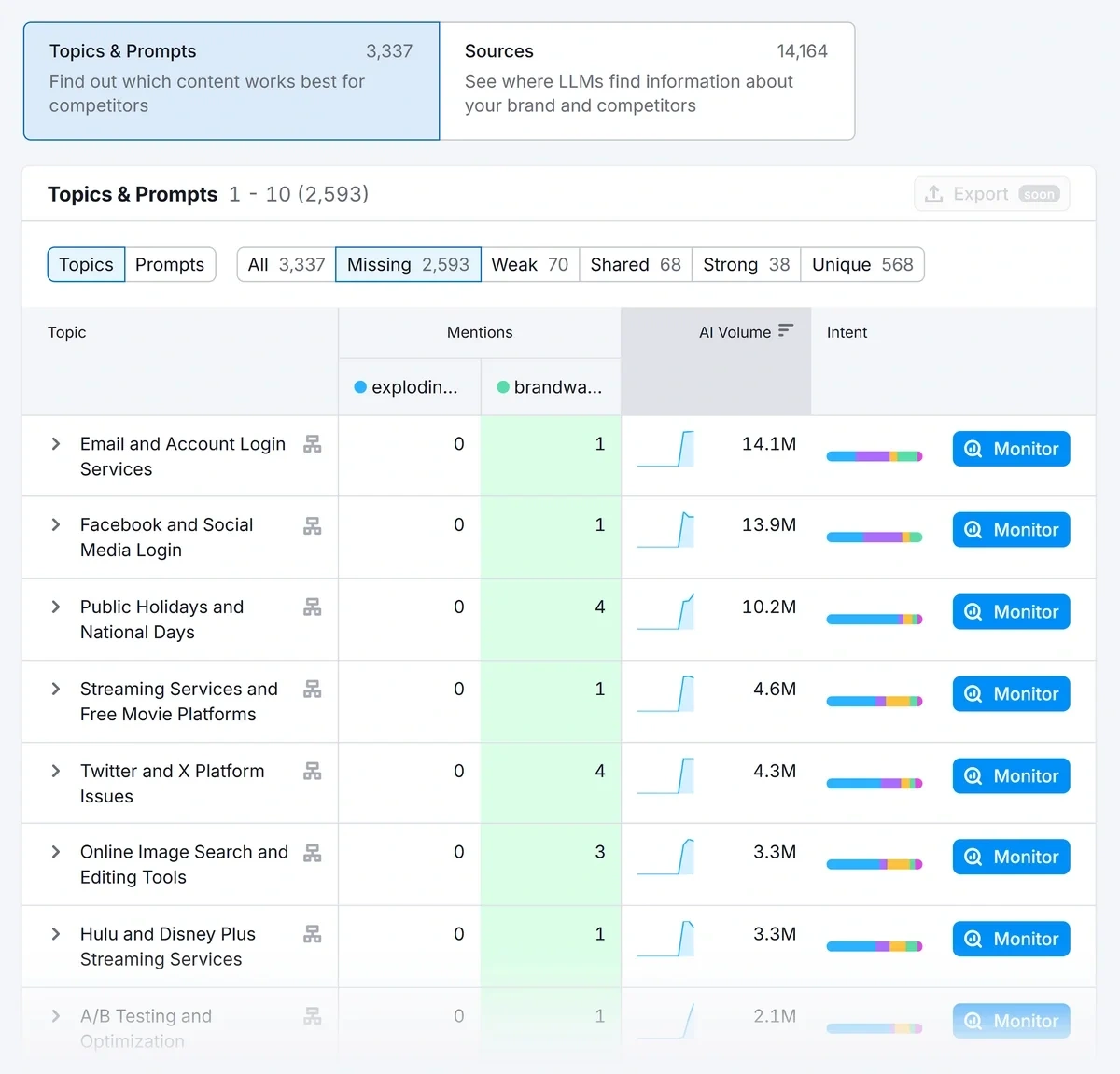The width and height of the screenshot is (1120, 1074).
Task: Open the Sources tab
Action: point(647,81)
